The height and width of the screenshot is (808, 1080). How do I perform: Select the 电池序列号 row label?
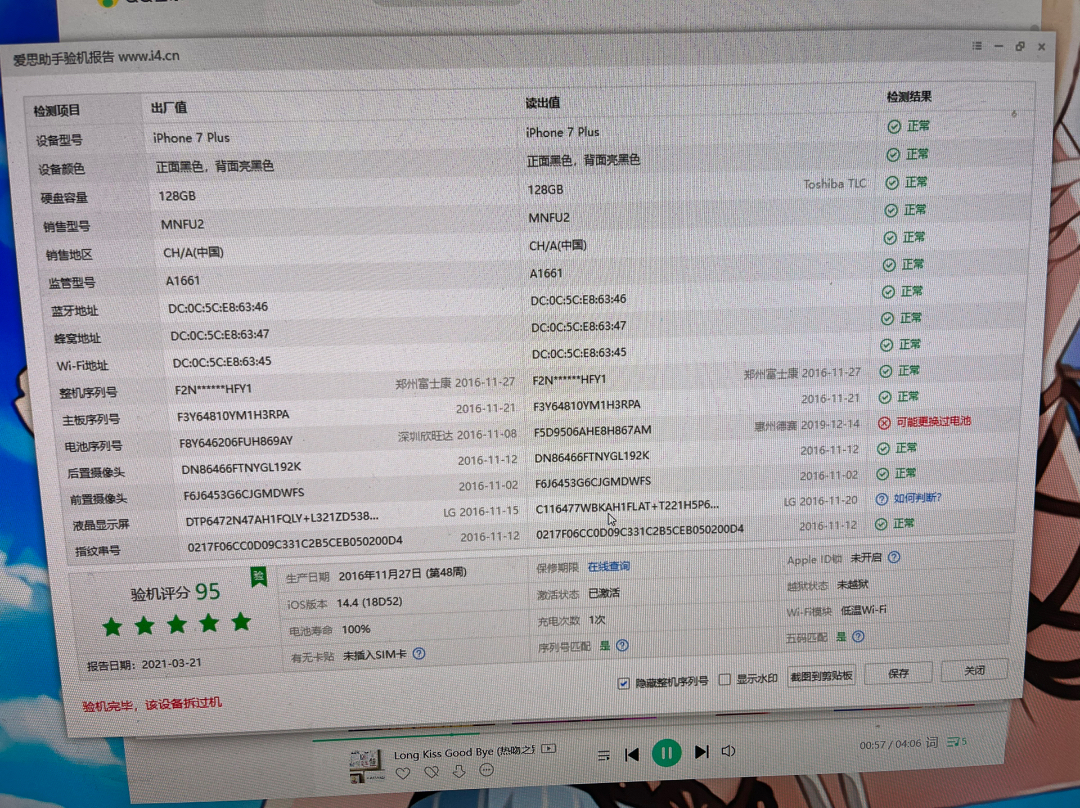tap(93, 446)
